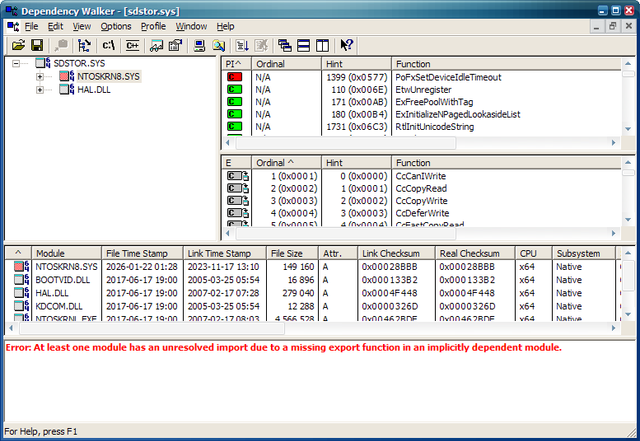
Task: Click module list scroll down arrow
Action: tap(628, 314)
